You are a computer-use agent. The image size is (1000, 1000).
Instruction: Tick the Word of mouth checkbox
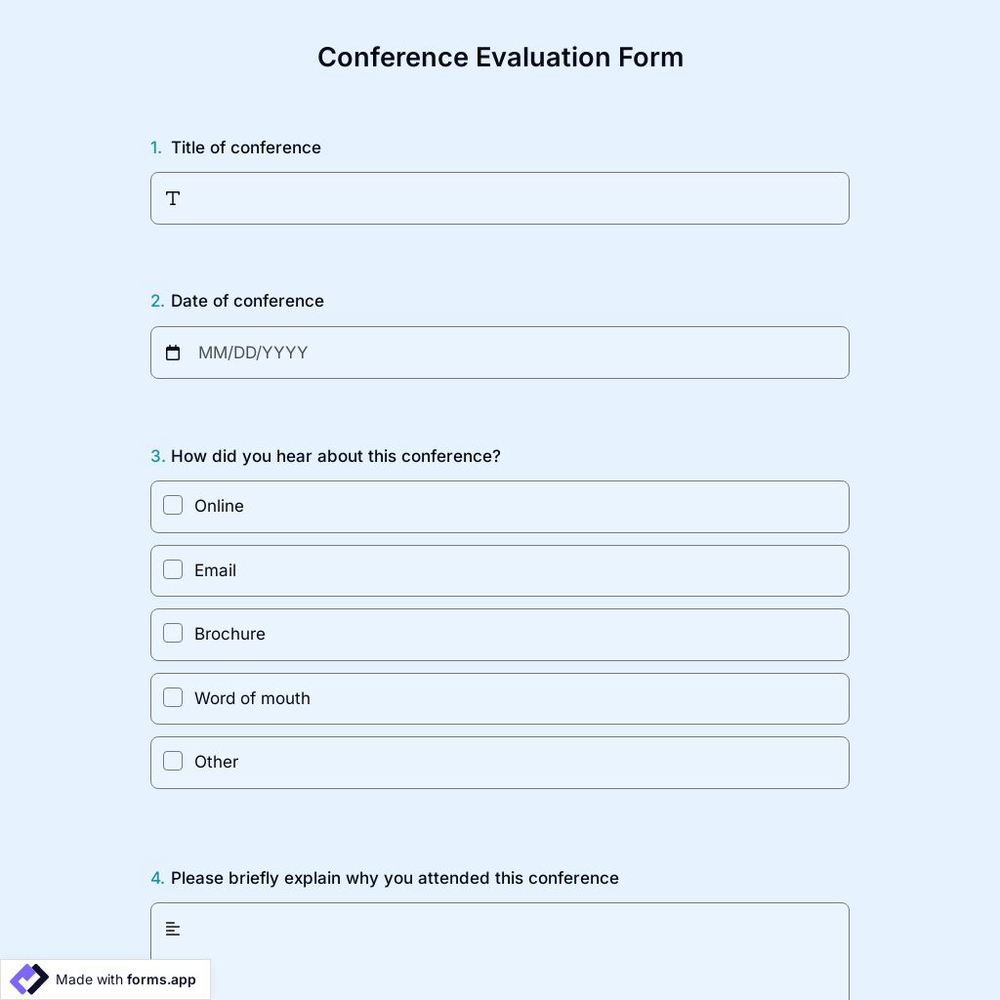click(x=172, y=697)
